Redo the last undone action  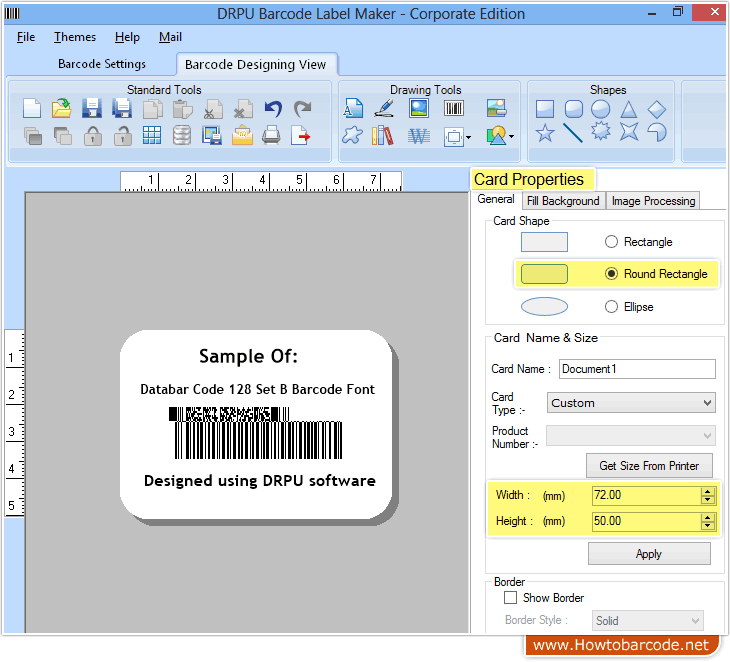coord(303,108)
